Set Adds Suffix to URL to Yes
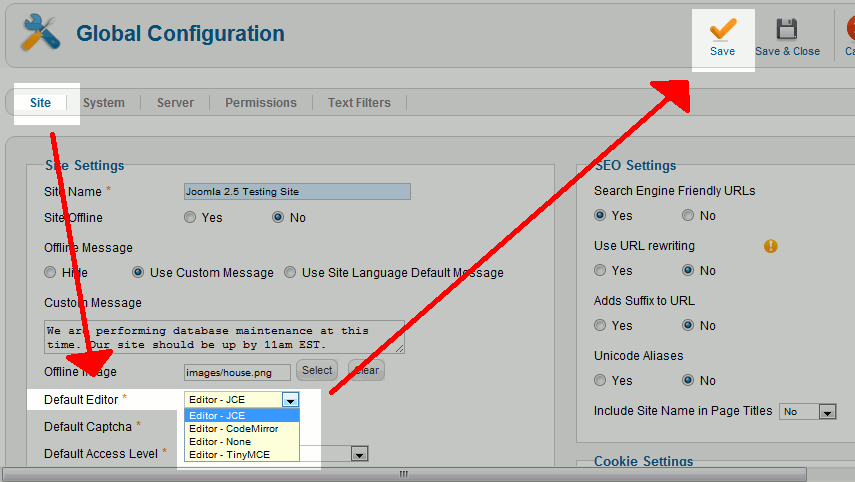 coord(600,326)
